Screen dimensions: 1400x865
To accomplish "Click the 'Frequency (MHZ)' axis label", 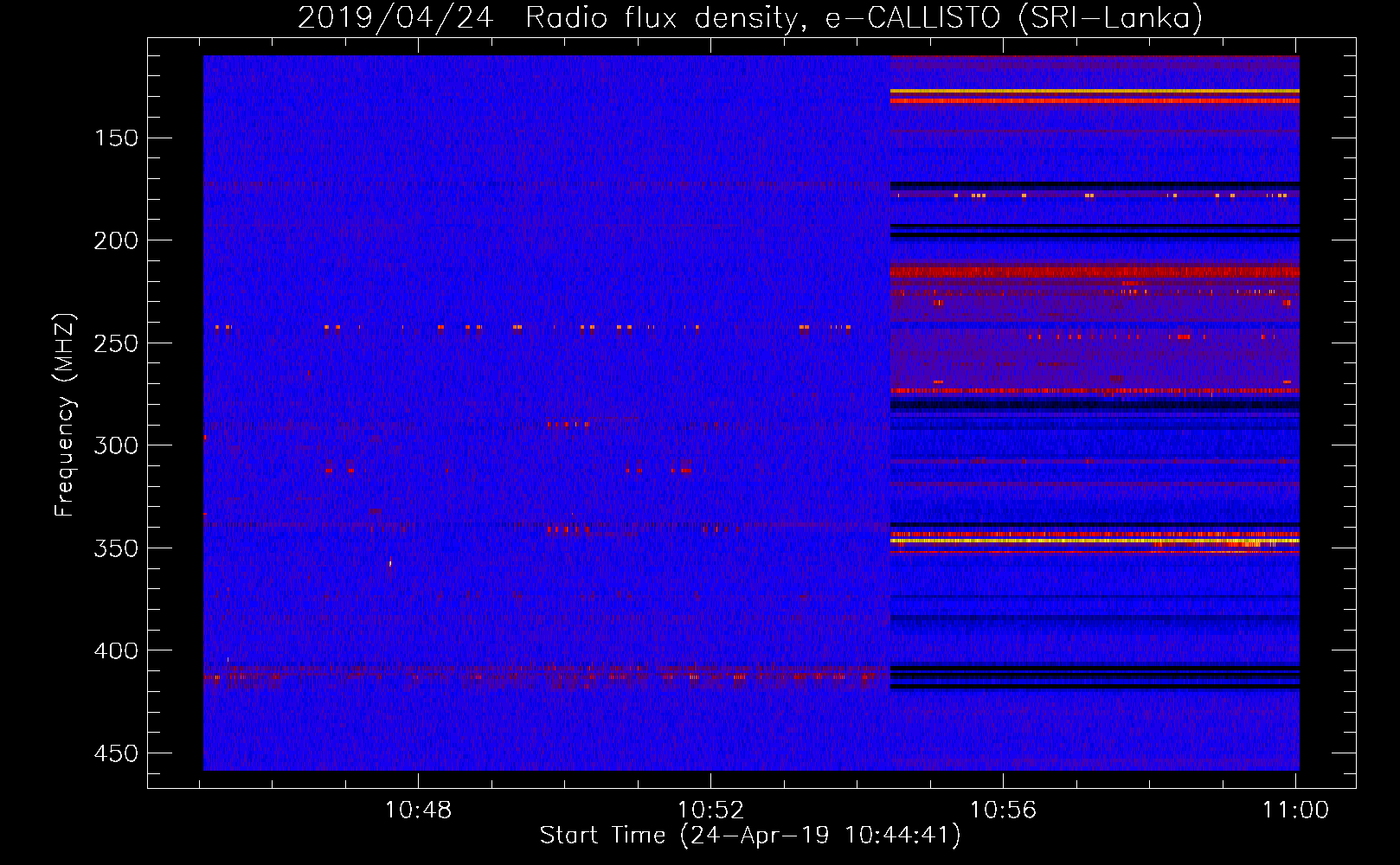I will click(65, 415).
